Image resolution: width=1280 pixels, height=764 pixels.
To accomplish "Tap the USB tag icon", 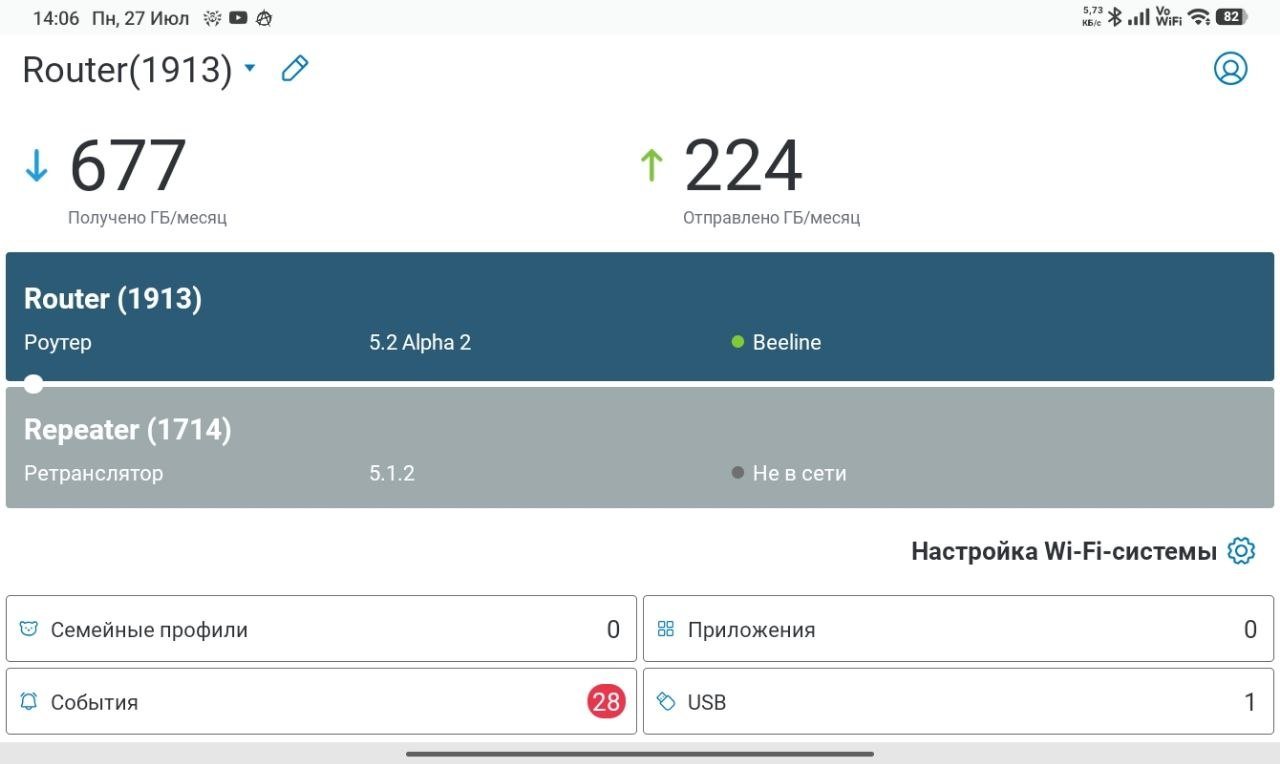I will coord(665,701).
